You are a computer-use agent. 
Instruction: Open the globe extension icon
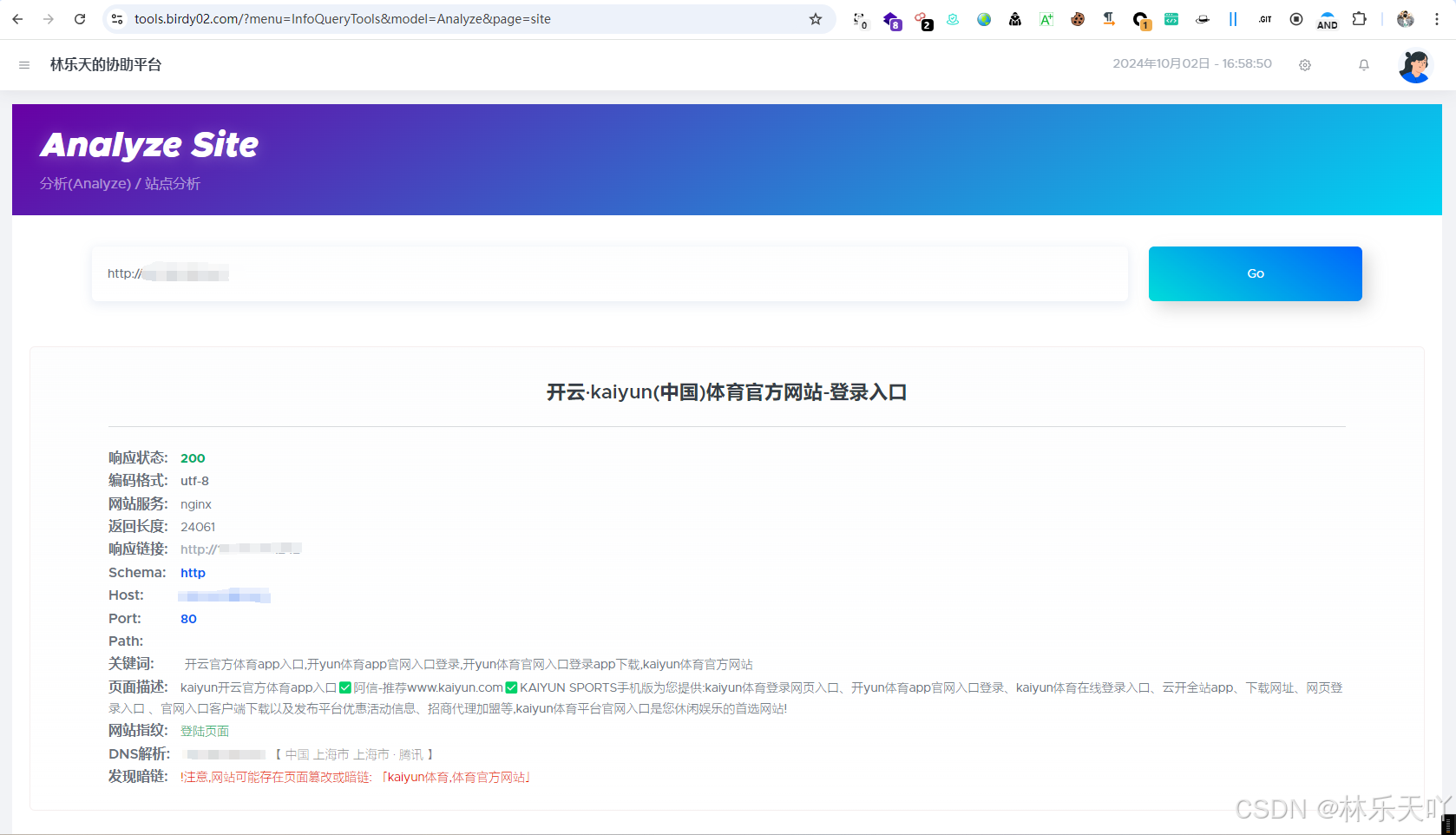[984, 19]
